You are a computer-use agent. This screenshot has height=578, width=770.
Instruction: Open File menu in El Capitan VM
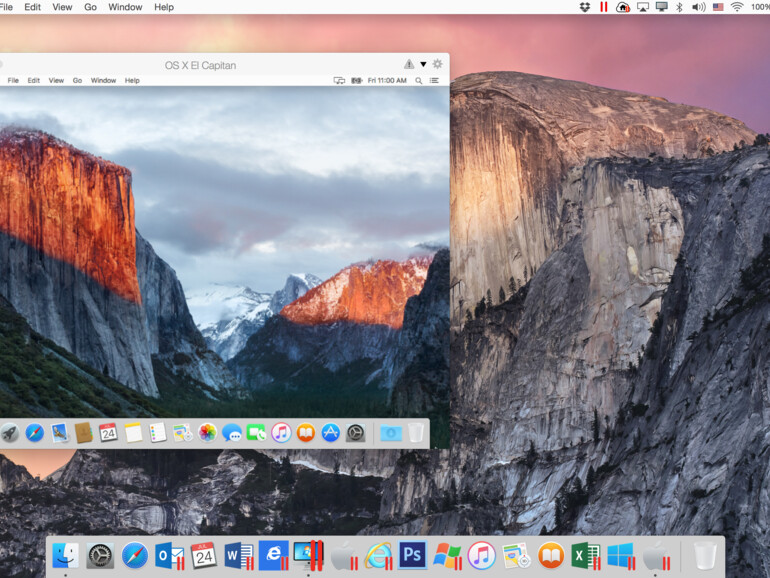coord(13,81)
